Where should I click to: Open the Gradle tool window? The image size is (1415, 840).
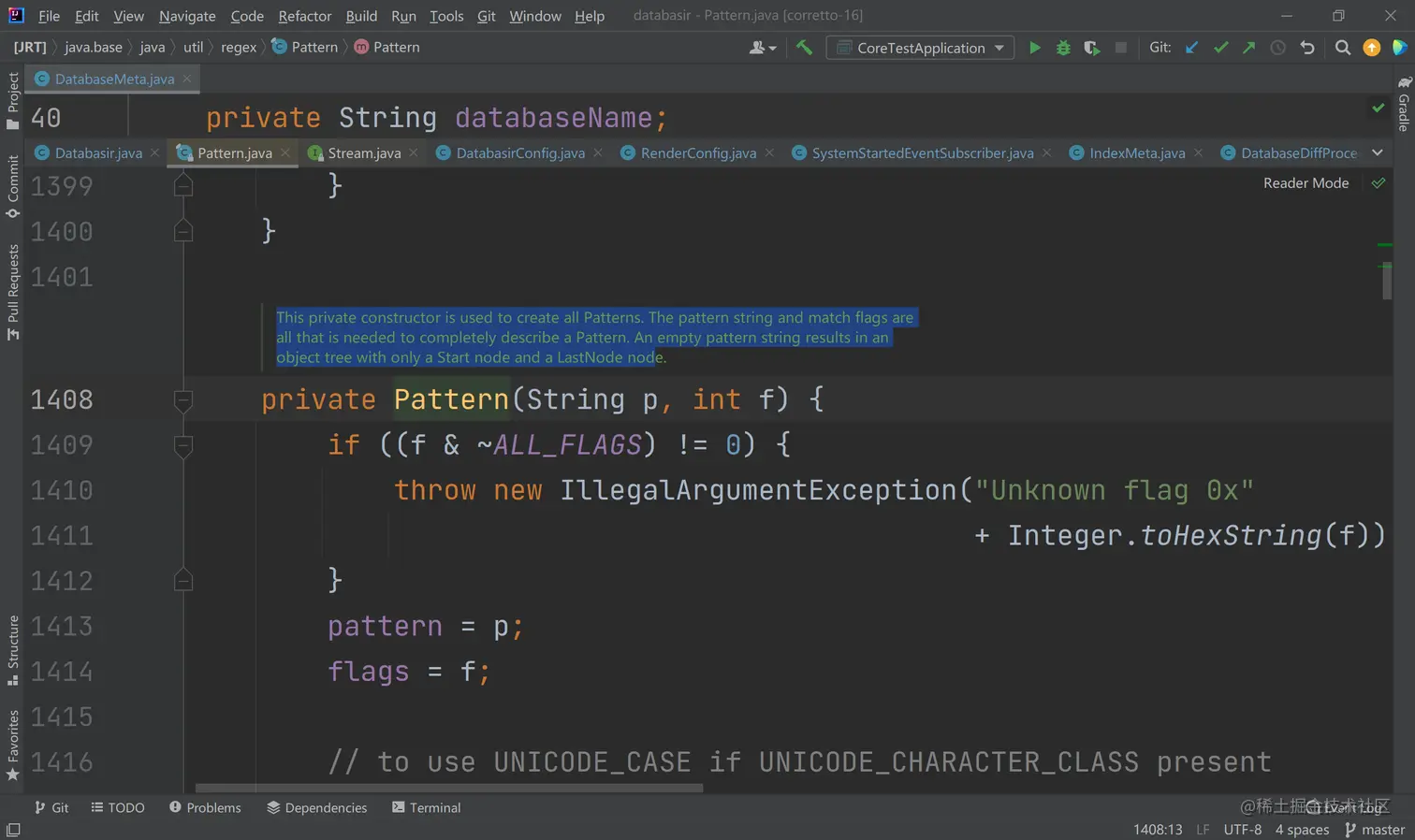coord(1404,105)
